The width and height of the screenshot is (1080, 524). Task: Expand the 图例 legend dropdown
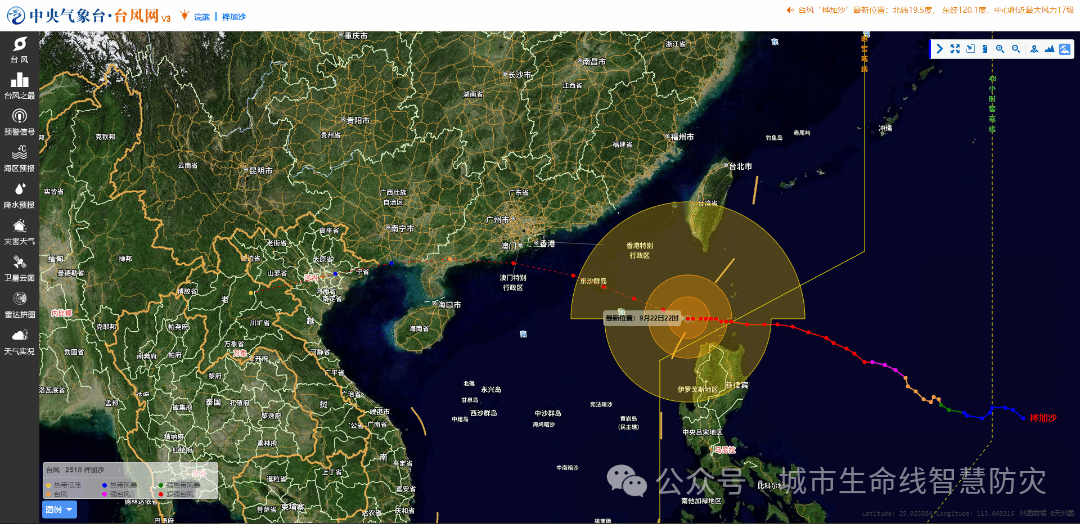tap(59, 510)
